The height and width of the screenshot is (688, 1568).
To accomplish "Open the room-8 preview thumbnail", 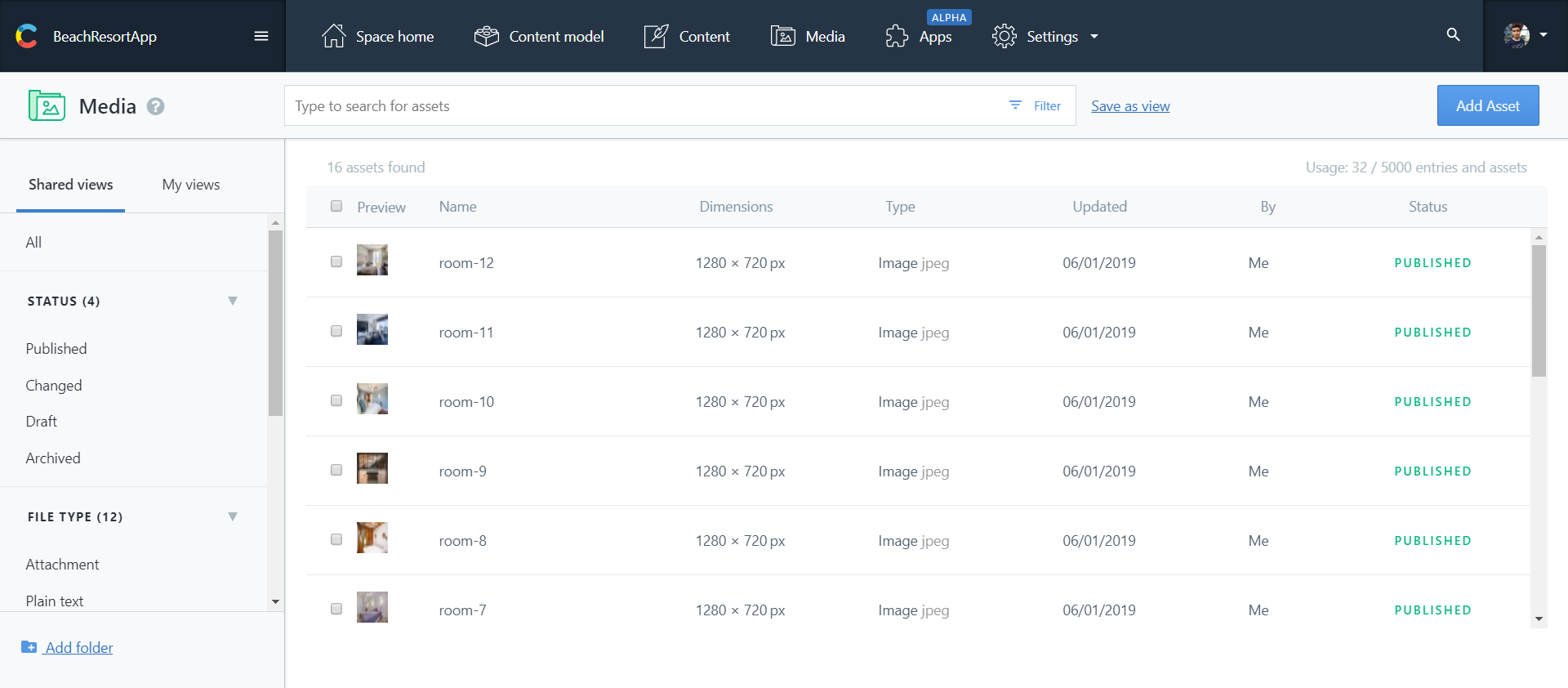I will (x=372, y=538).
